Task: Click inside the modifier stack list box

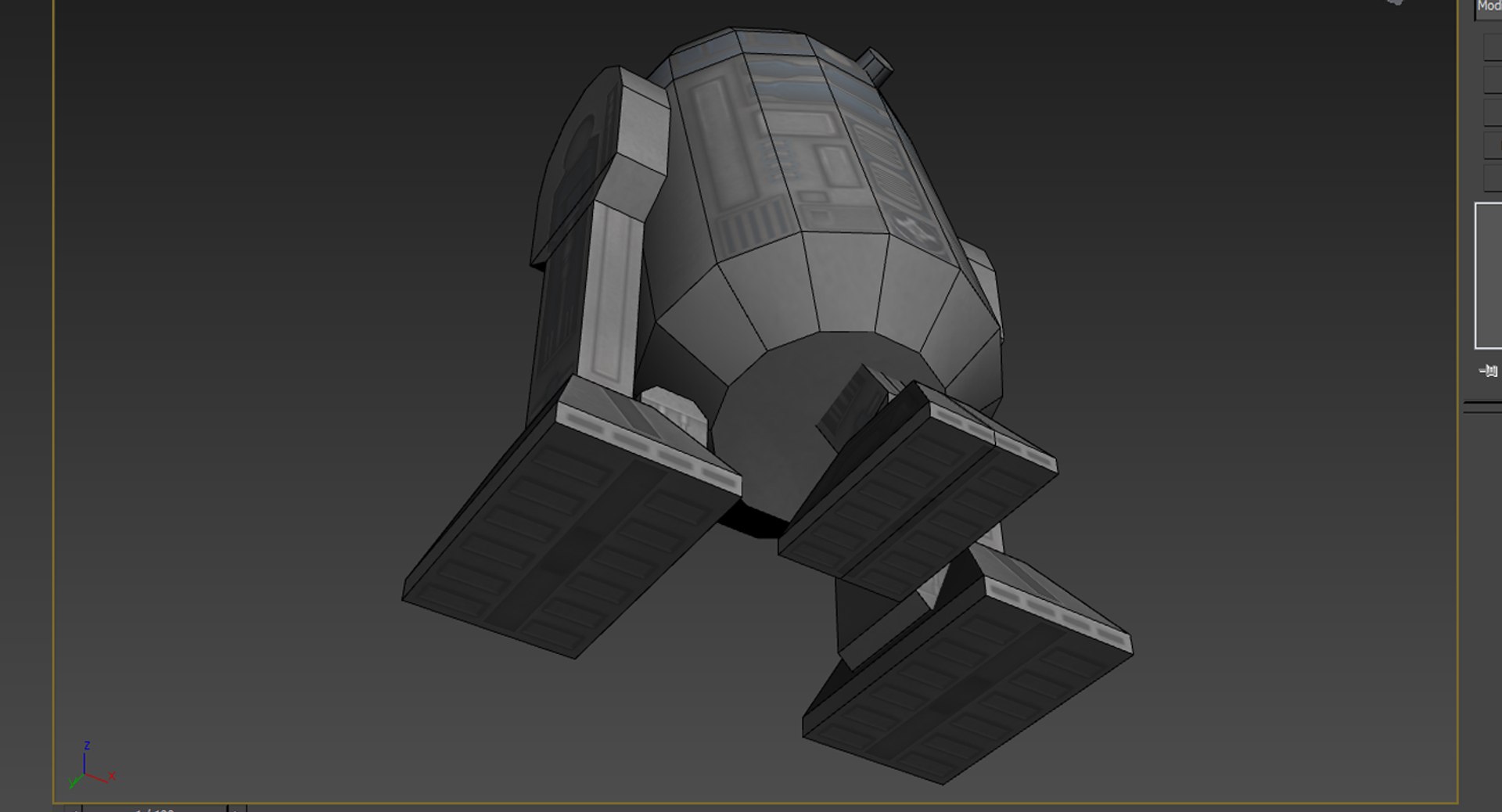Action: click(x=1489, y=275)
